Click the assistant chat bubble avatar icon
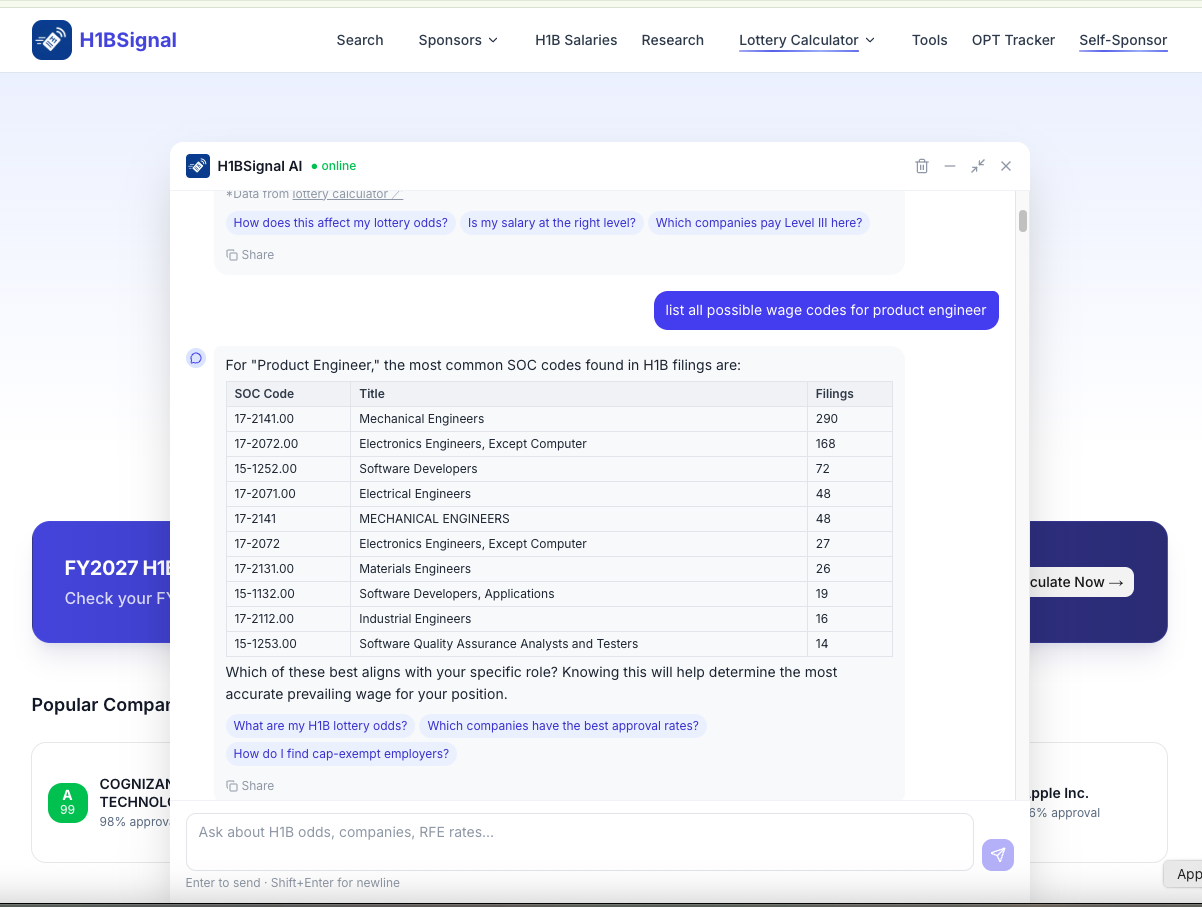The height and width of the screenshot is (907, 1202). (196, 358)
